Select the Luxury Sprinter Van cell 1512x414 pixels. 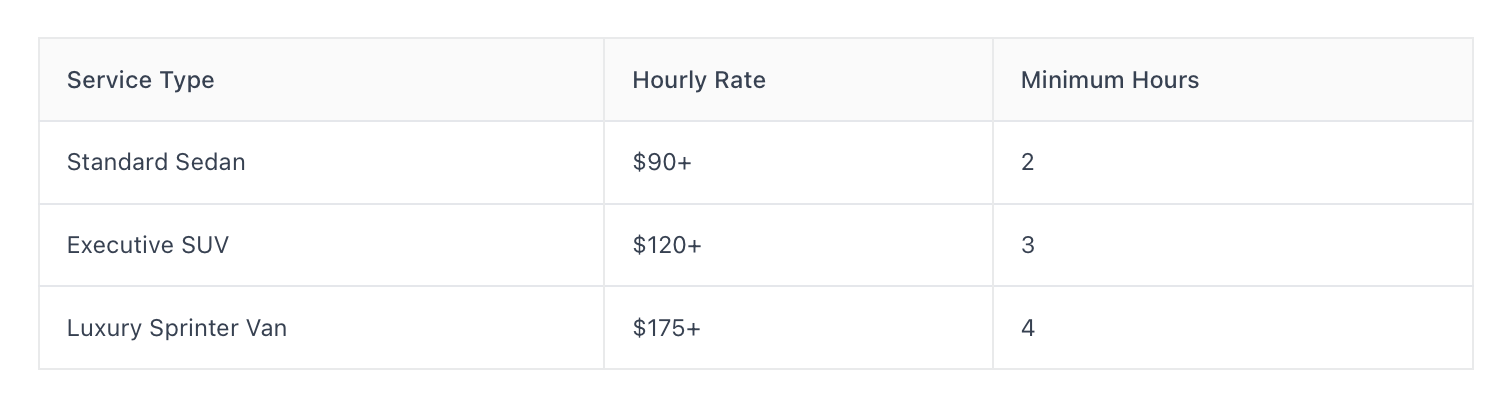(x=321, y=327)
